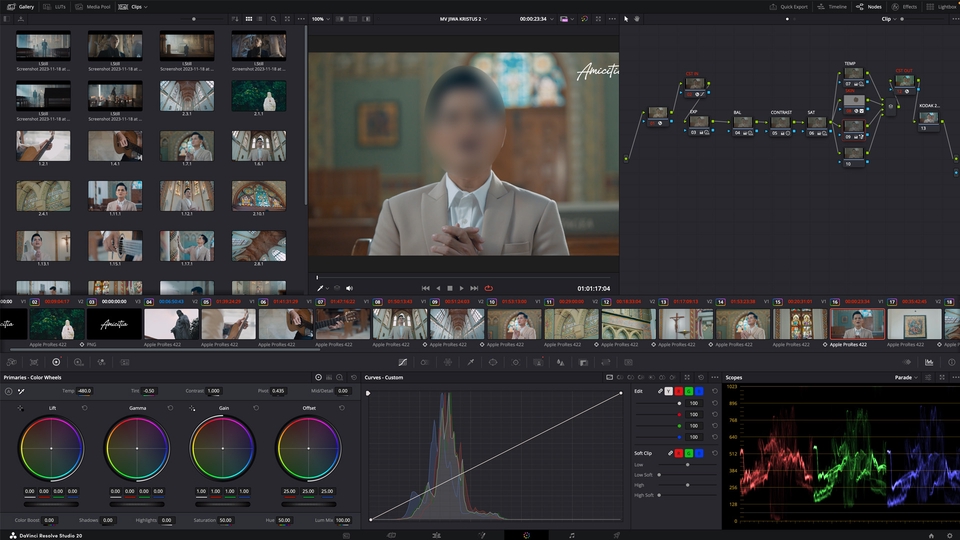Select the qualifier picker tool under viewer

pos(320,288)
